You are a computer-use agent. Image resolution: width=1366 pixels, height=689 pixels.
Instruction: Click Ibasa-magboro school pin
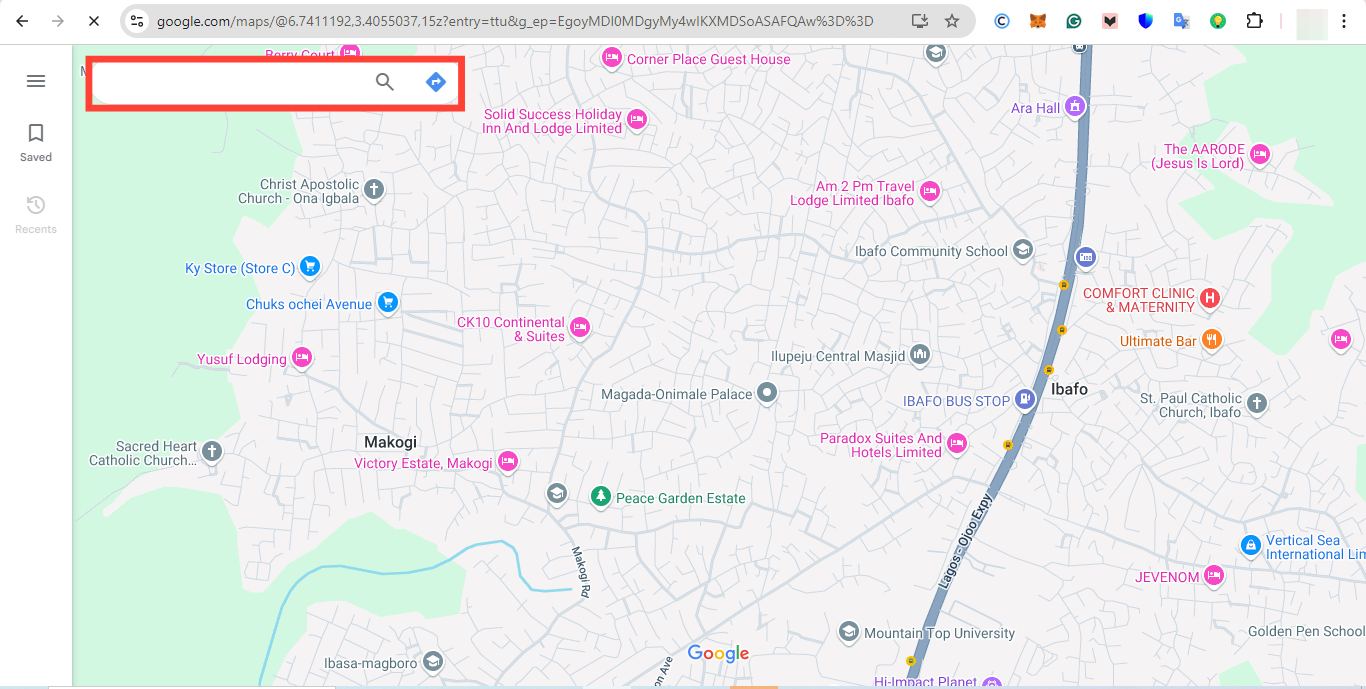click(x=433, y=661)
